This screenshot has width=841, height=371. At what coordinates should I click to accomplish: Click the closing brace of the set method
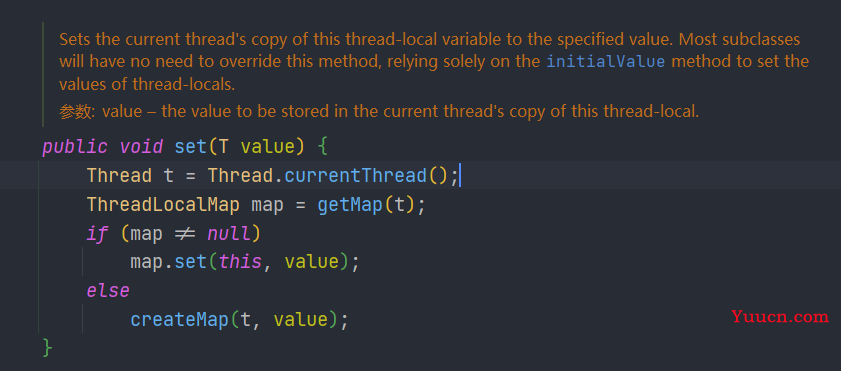47,348
